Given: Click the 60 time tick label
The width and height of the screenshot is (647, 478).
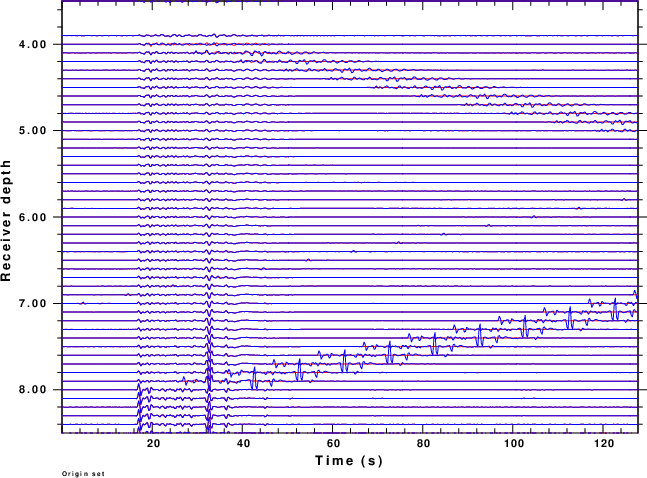Looking at the screenshot, I should (333, 444).
